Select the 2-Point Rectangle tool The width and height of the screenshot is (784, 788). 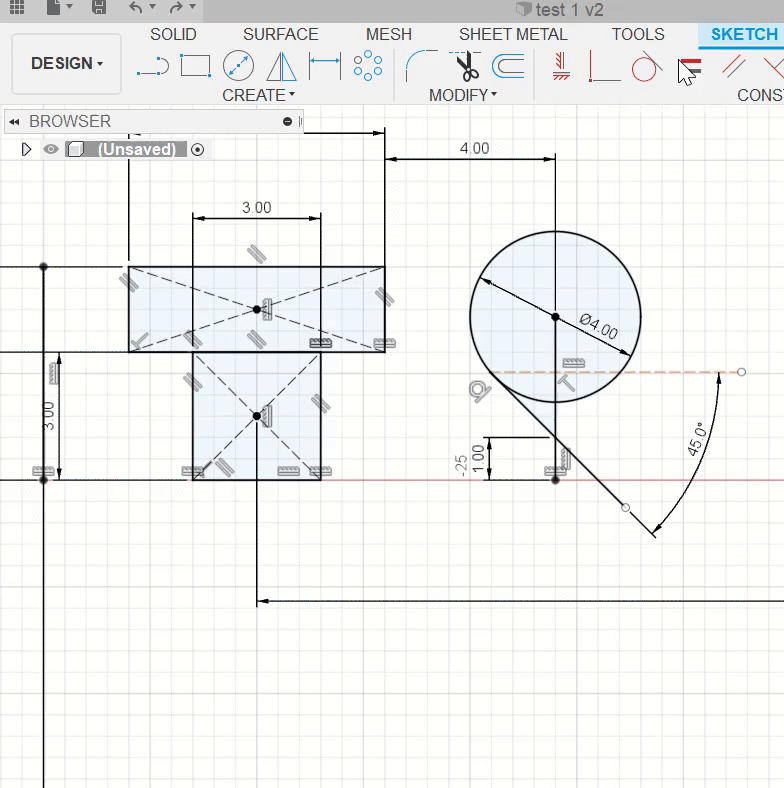click(195, 66)
